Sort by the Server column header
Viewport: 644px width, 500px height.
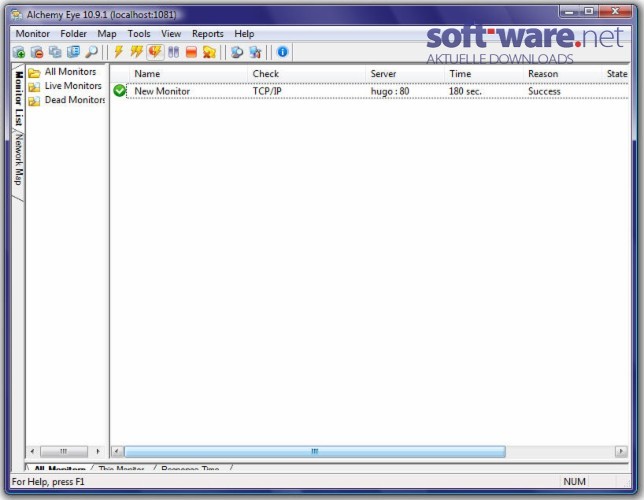[x=405, y=74]
